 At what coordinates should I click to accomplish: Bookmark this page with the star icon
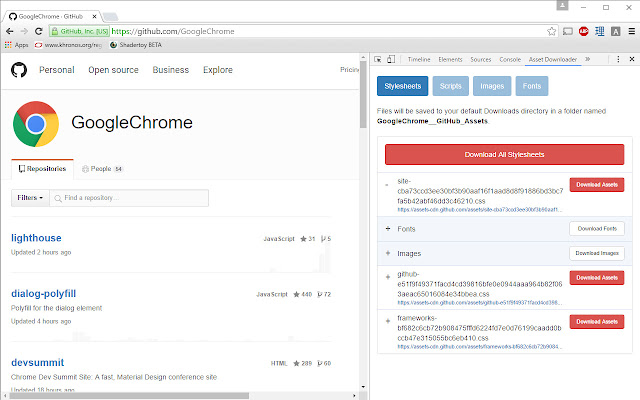pyautogui.click(x=551, y=31)
